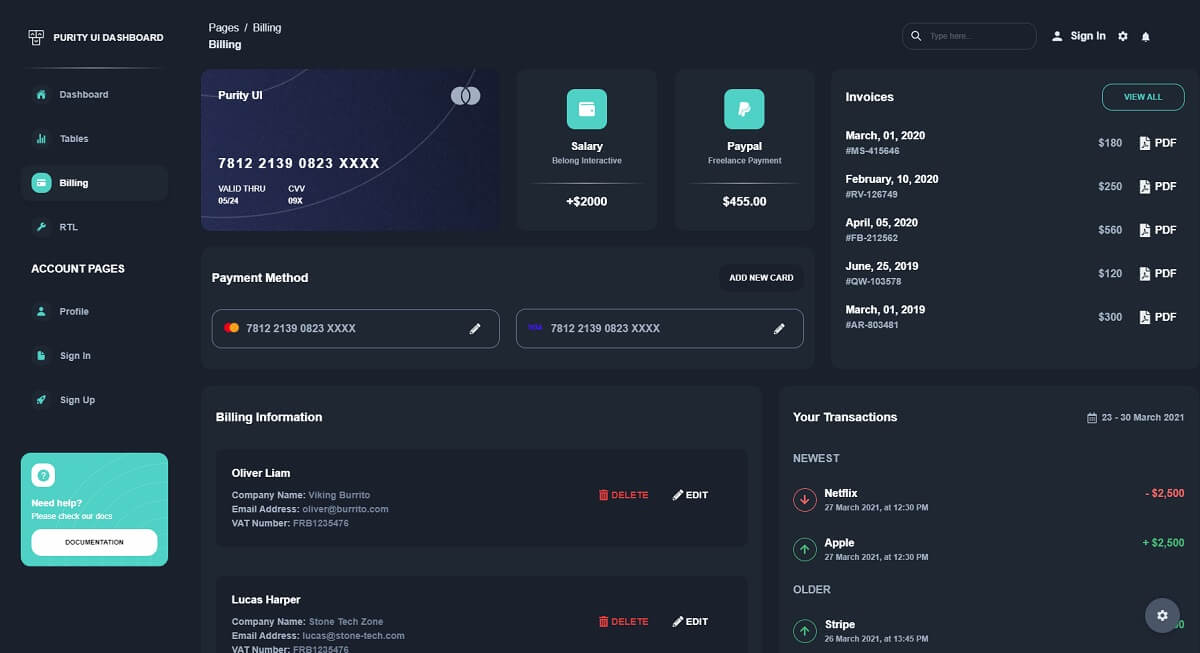Viewport: 1200px width, 653px height.
Task: Click the Netflix transaction down-arrow icon
Action: [x=805, y=499]
